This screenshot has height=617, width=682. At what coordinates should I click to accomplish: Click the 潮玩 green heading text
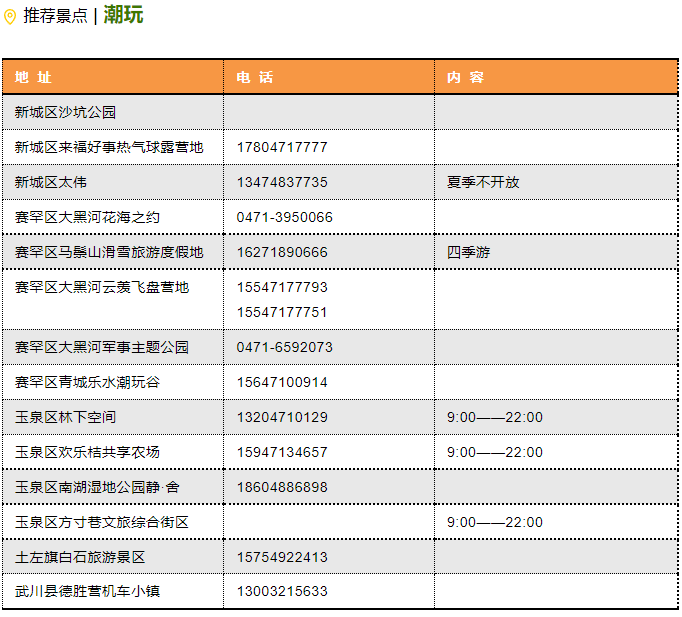click(x=123, y=15)
